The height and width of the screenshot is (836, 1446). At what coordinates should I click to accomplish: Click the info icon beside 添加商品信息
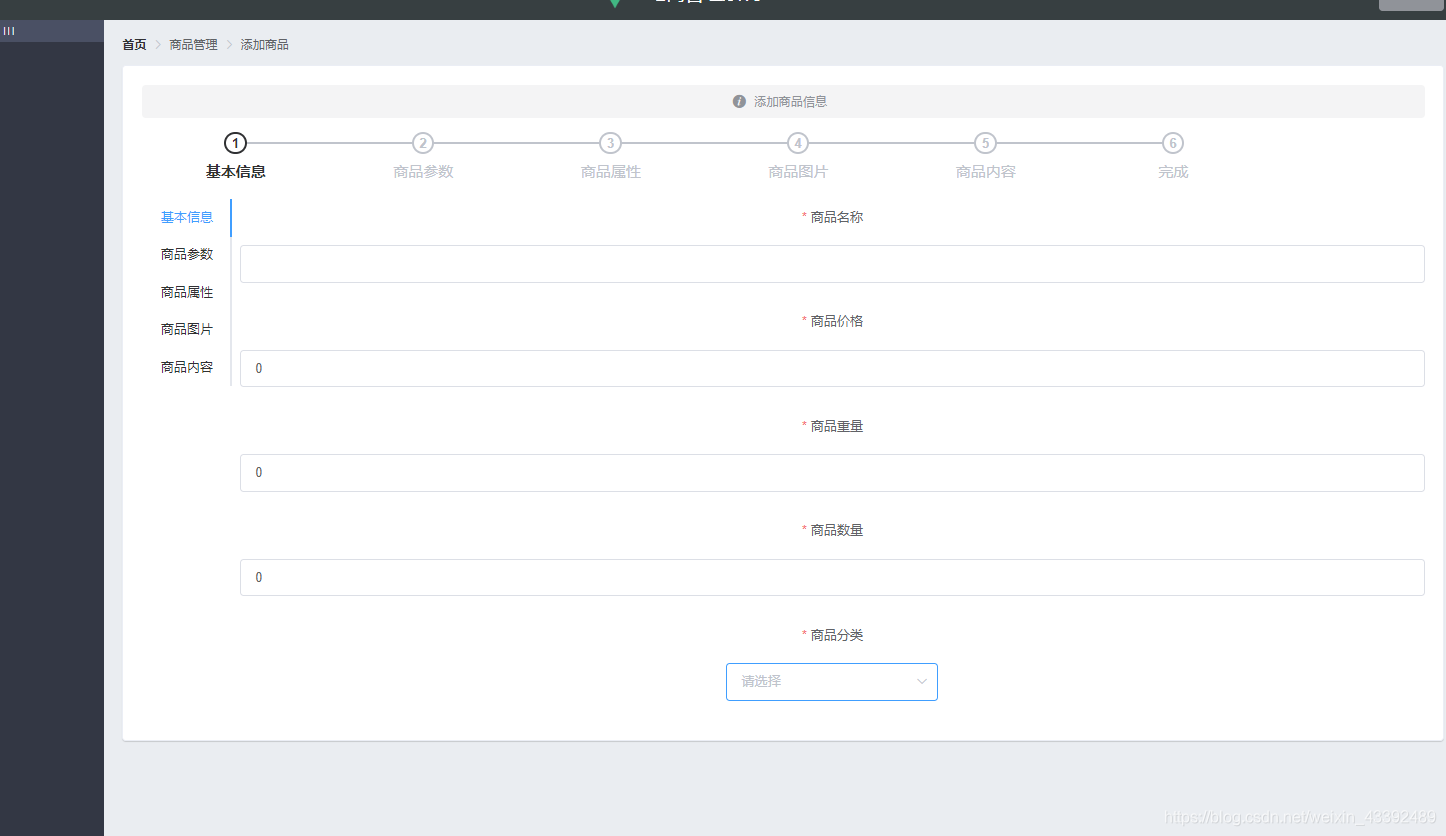(739, 101)
